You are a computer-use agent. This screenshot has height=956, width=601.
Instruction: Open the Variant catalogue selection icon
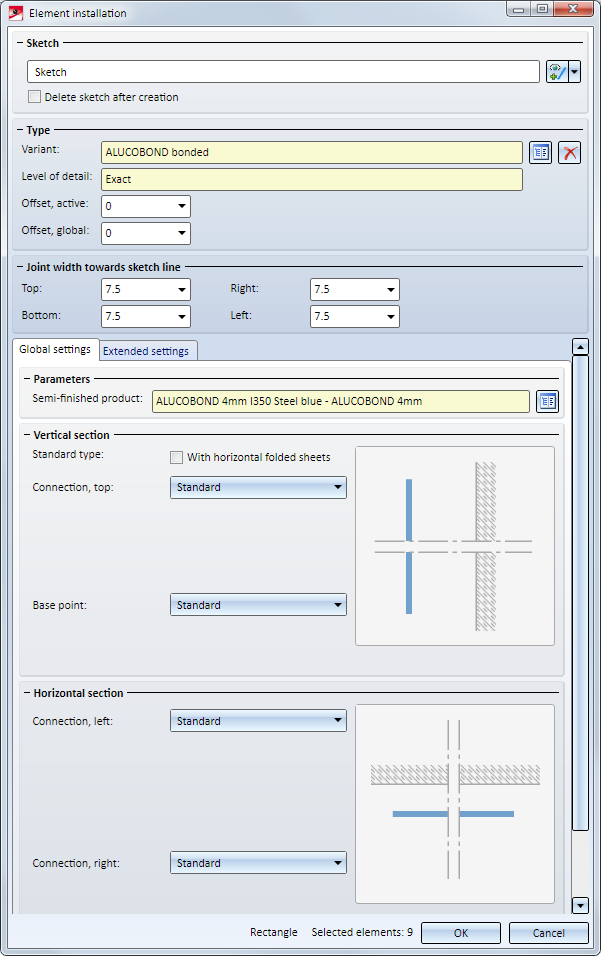541,153
